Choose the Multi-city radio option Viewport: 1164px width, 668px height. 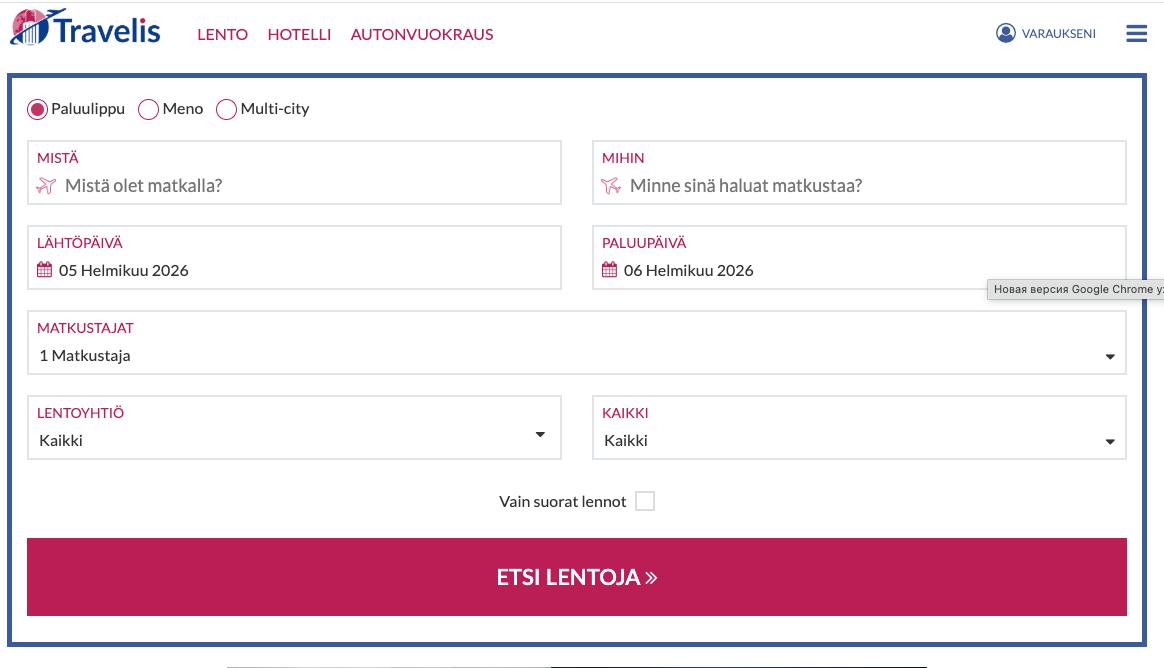tap(226, 110)
